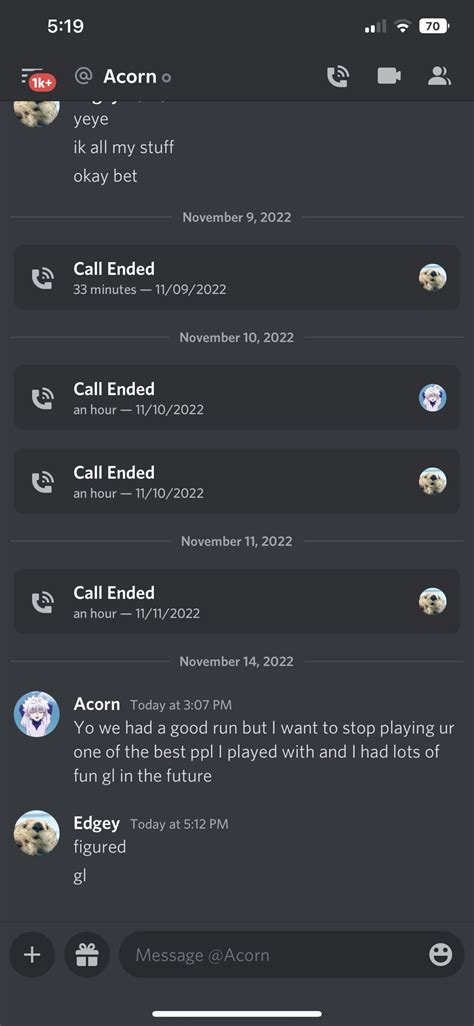Tap the 1k+ notification badge
The image size is (474, 1026).
pyautogui.click(x=43, y=83)
